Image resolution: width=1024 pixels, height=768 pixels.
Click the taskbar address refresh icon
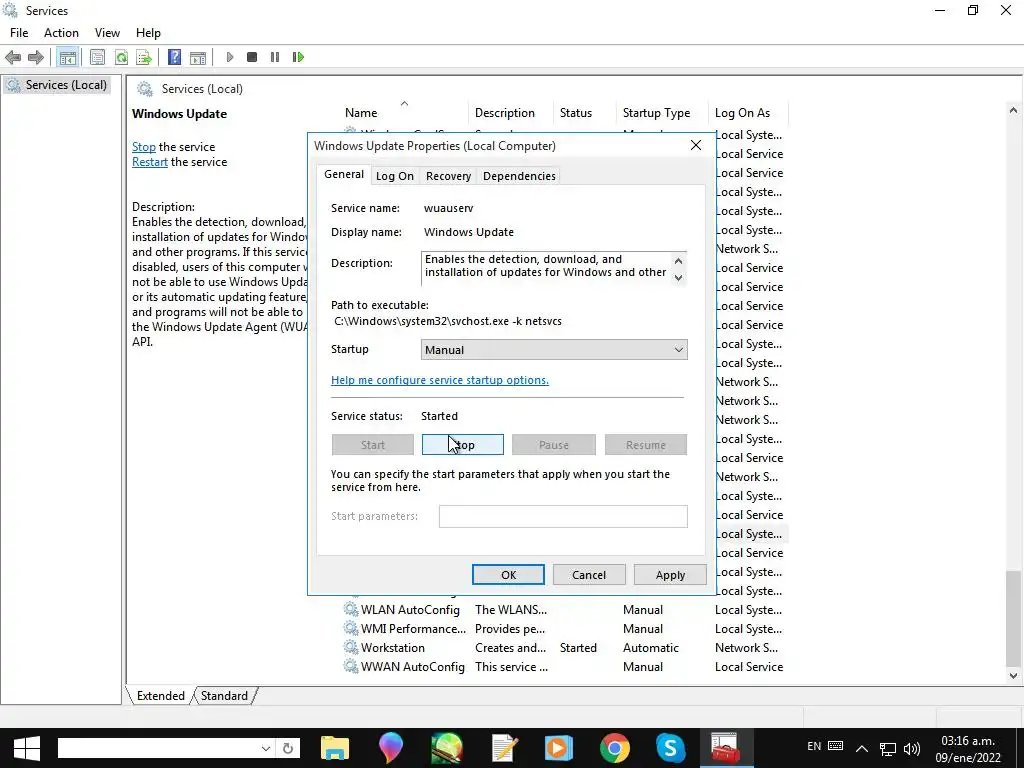(288, 748)
